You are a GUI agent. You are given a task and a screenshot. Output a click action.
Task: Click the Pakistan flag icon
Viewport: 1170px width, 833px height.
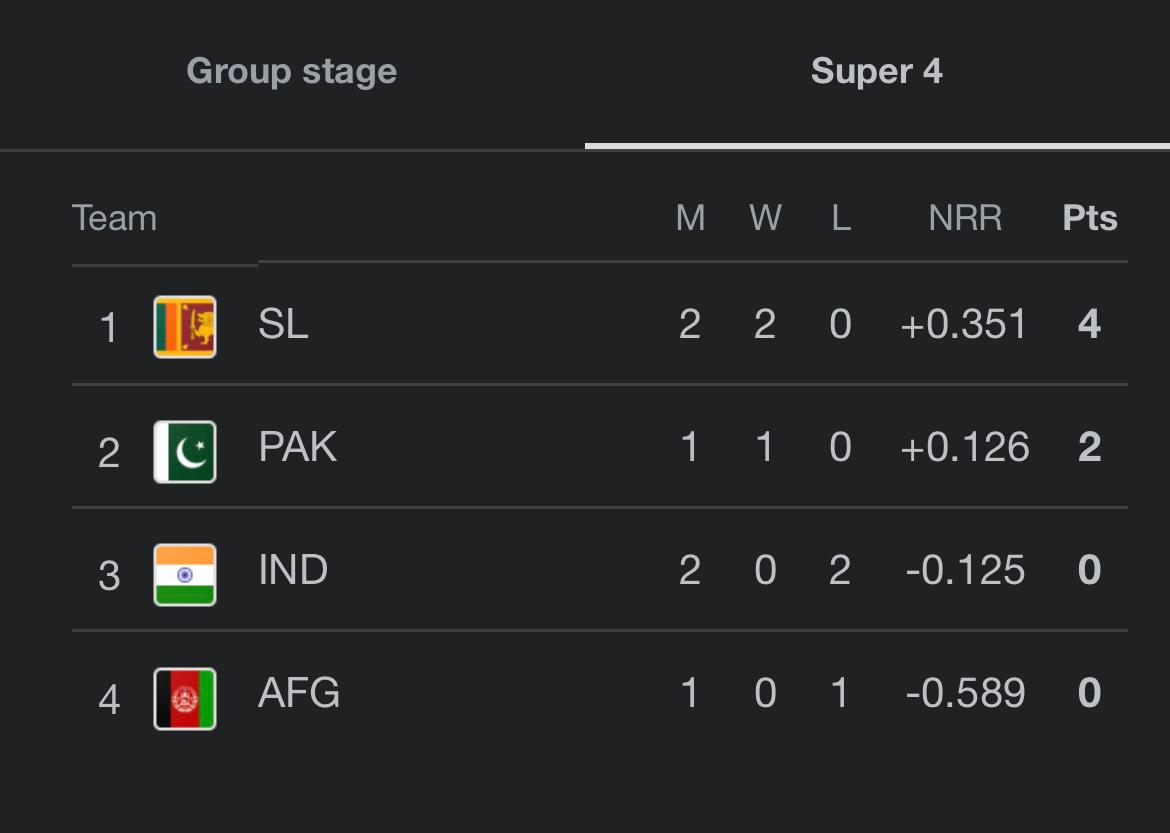[185, 451]
